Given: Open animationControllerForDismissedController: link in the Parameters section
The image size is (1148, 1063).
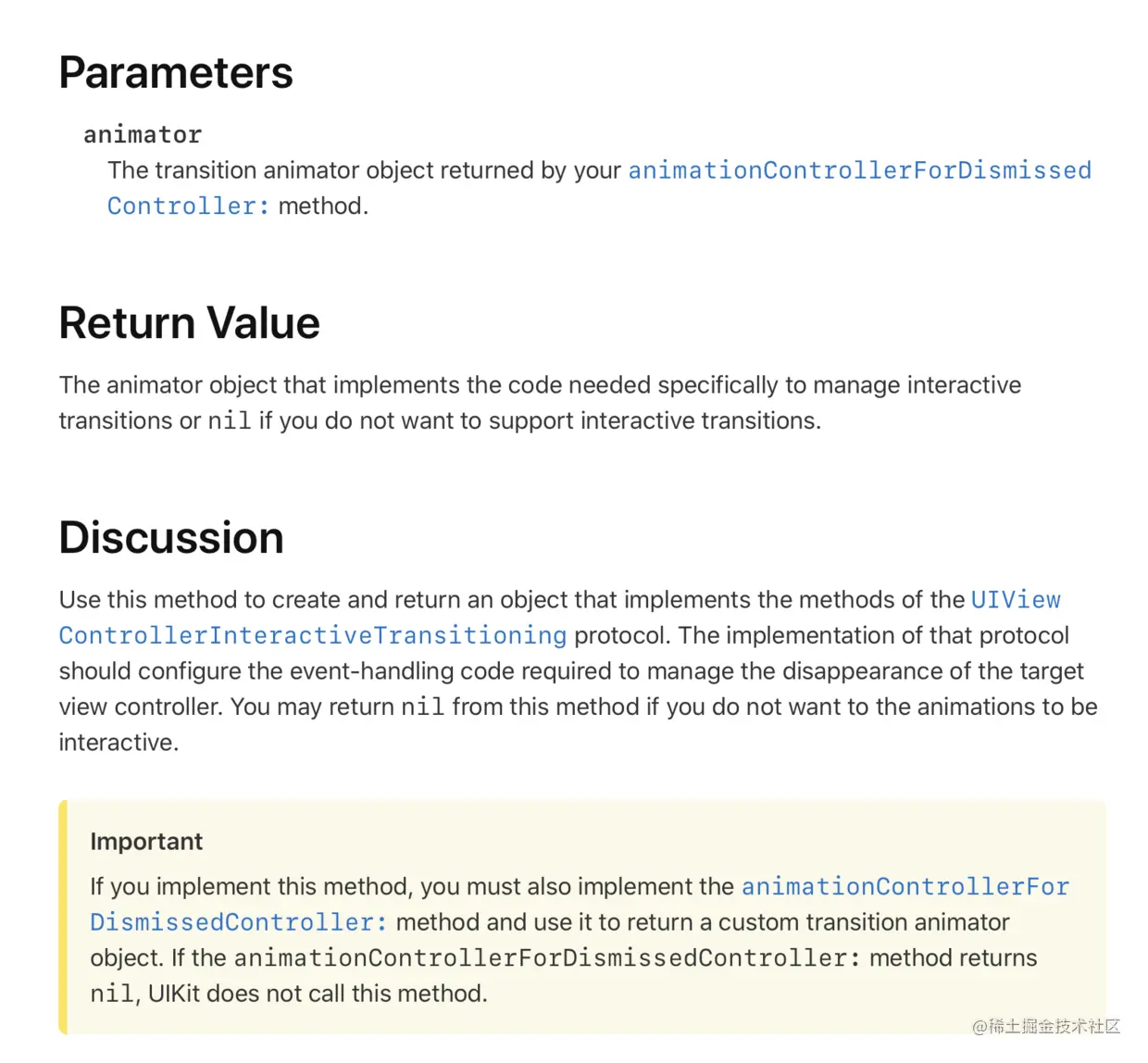Looking at the screenshot, I should pos(859,170).
